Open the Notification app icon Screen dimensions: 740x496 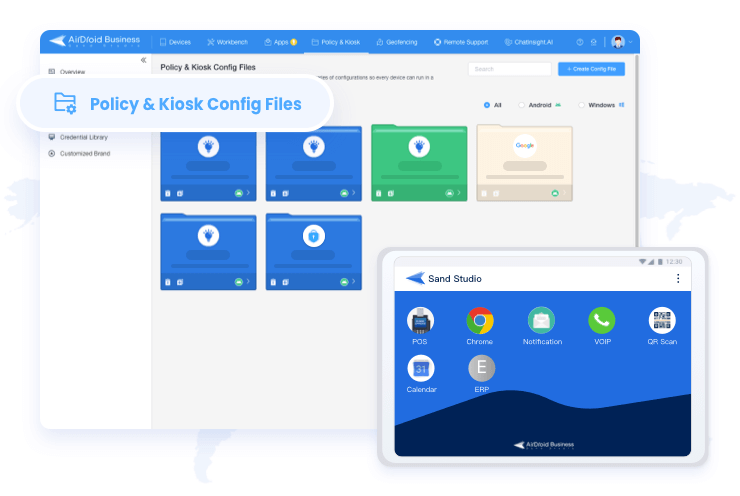[541, 321]
